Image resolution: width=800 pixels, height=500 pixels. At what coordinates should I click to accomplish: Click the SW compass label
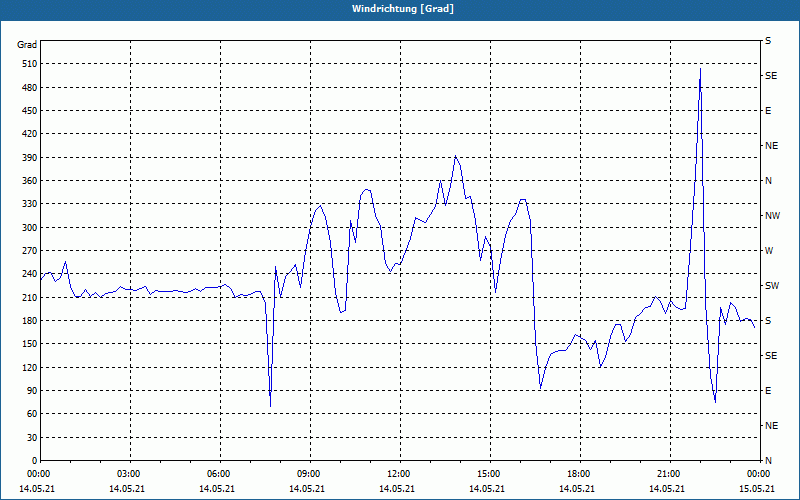pyautogui.click(x=772, y=286)
